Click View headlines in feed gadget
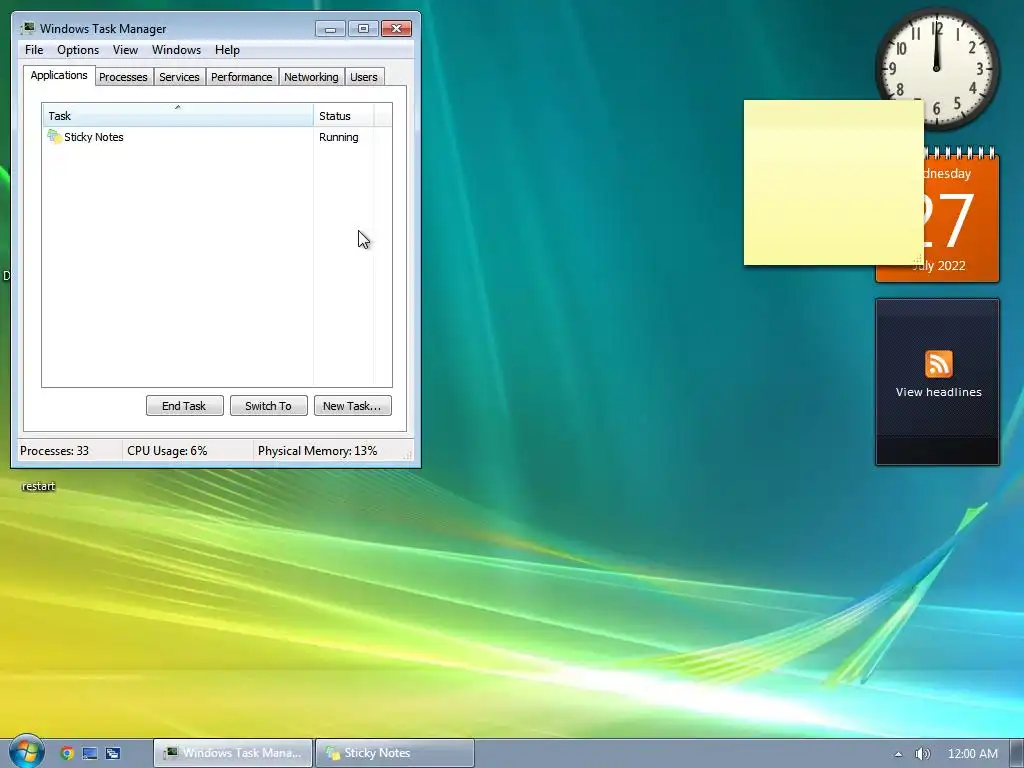This screenshot has width=1024, height=768. click(x=938, y=392)
